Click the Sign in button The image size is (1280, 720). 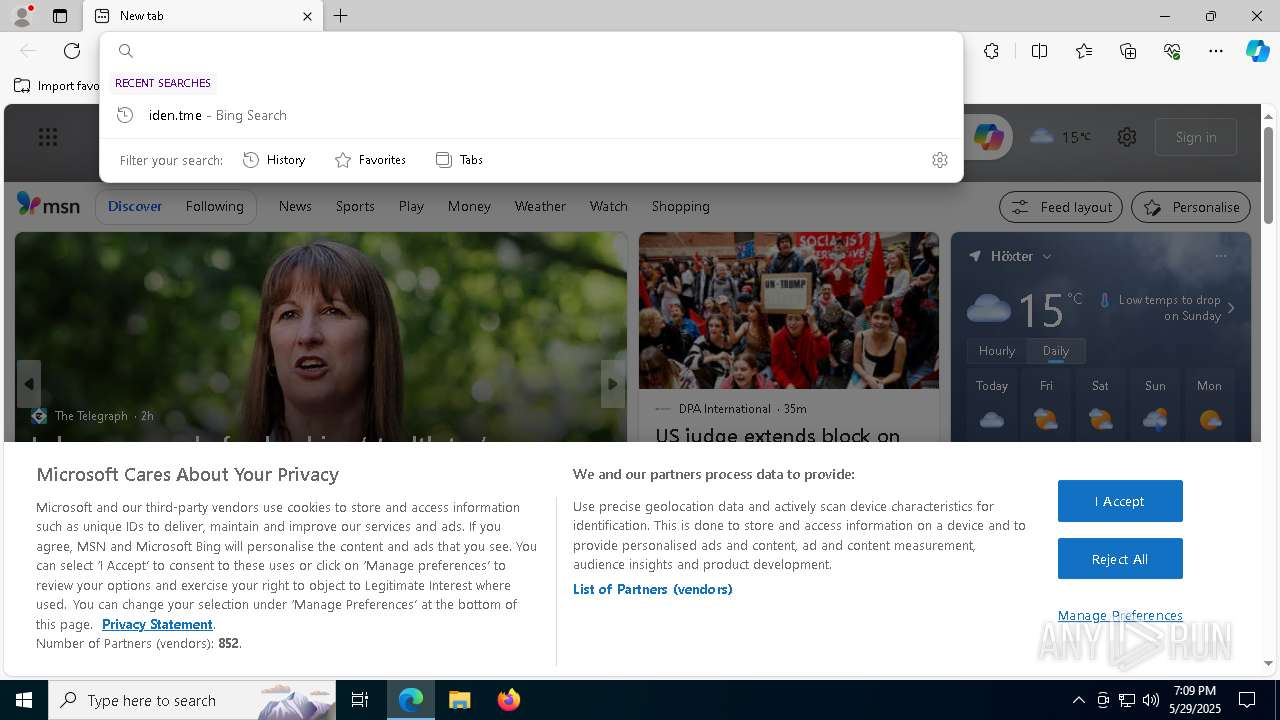1196,137
